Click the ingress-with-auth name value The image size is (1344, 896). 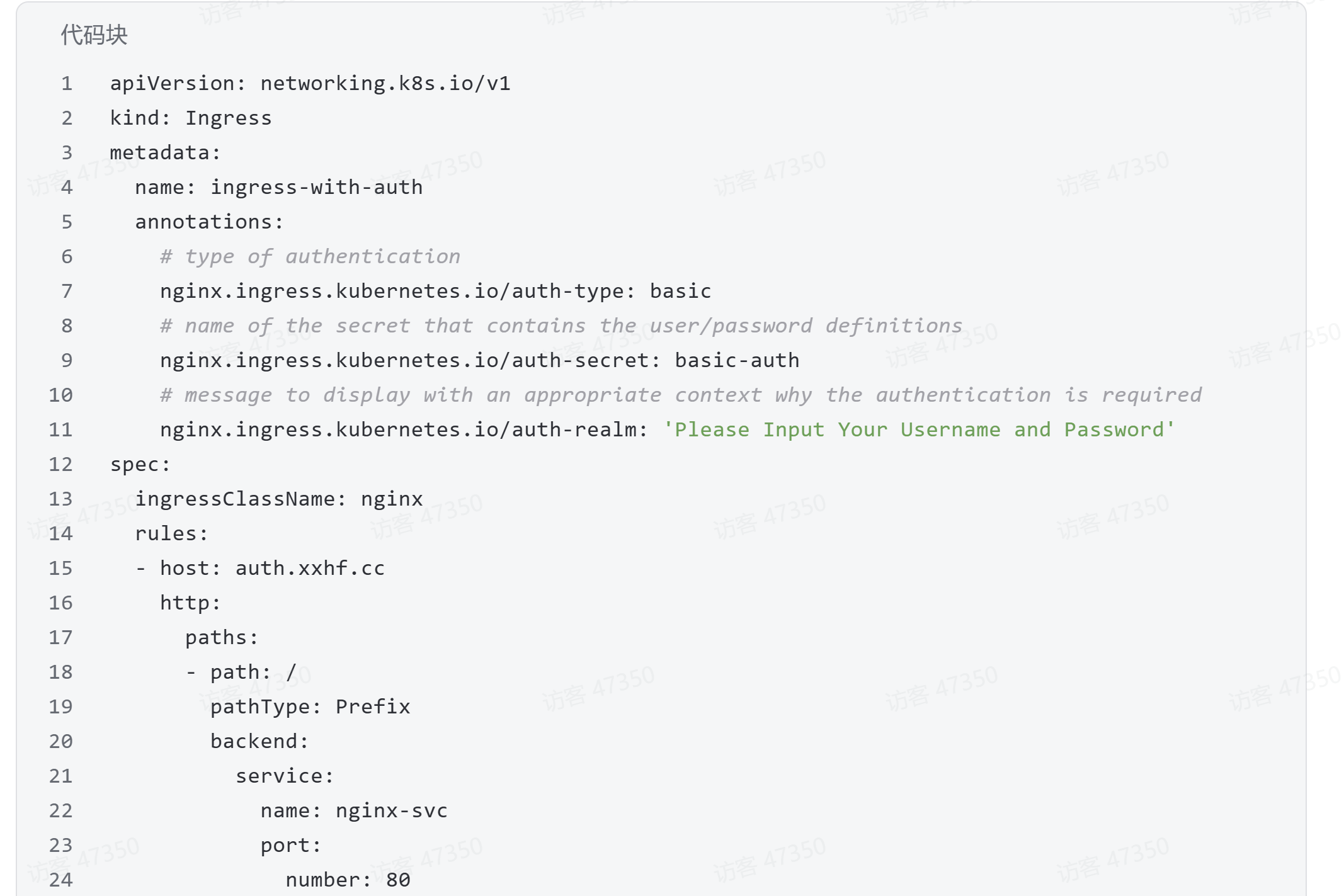click(316, 188)
